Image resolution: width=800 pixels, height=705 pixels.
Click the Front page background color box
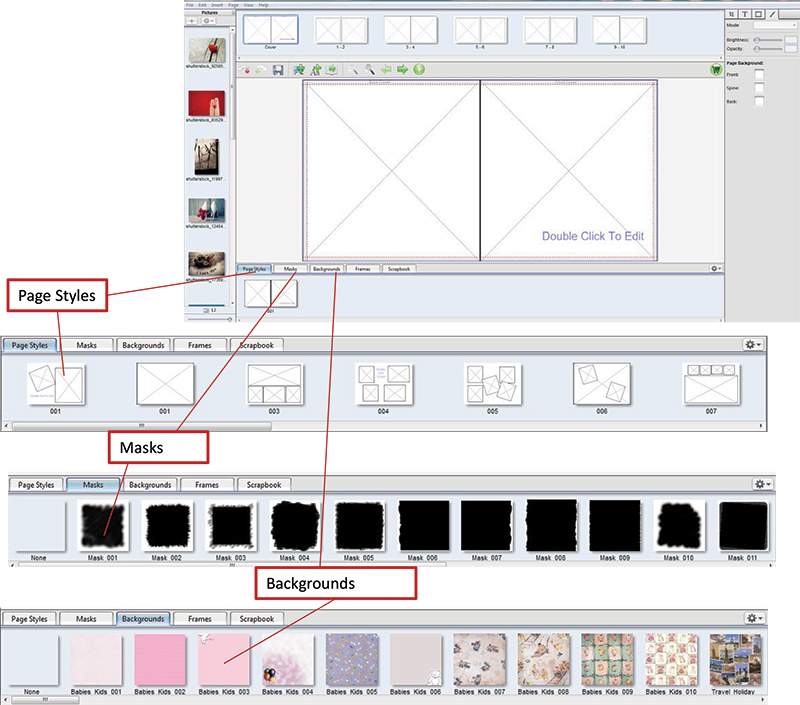tap(759, 75)
